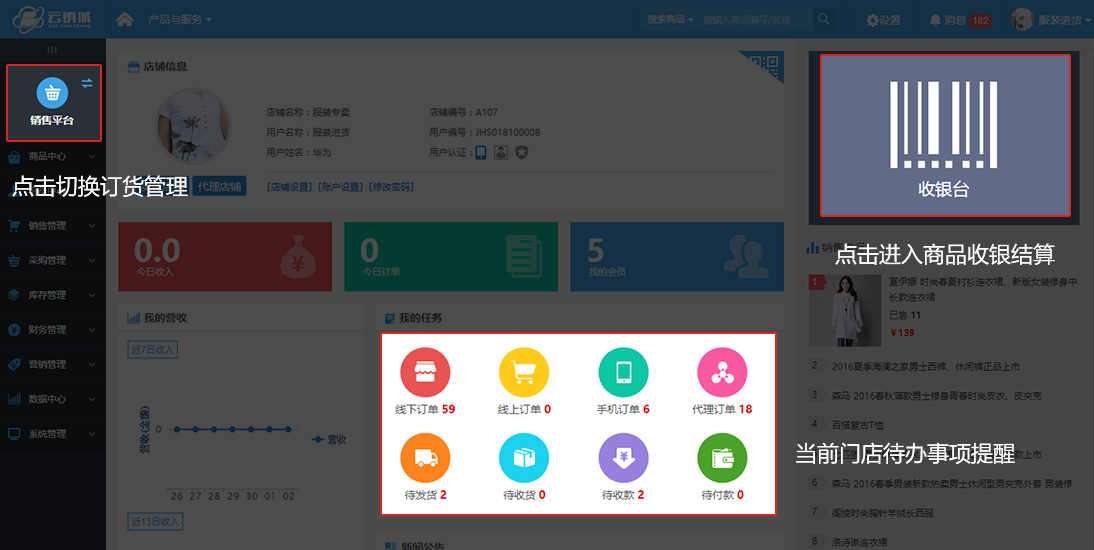Open the top-ranked product thumbnail
Viewport: 1094px width, 550px height.
click(845, 311)
